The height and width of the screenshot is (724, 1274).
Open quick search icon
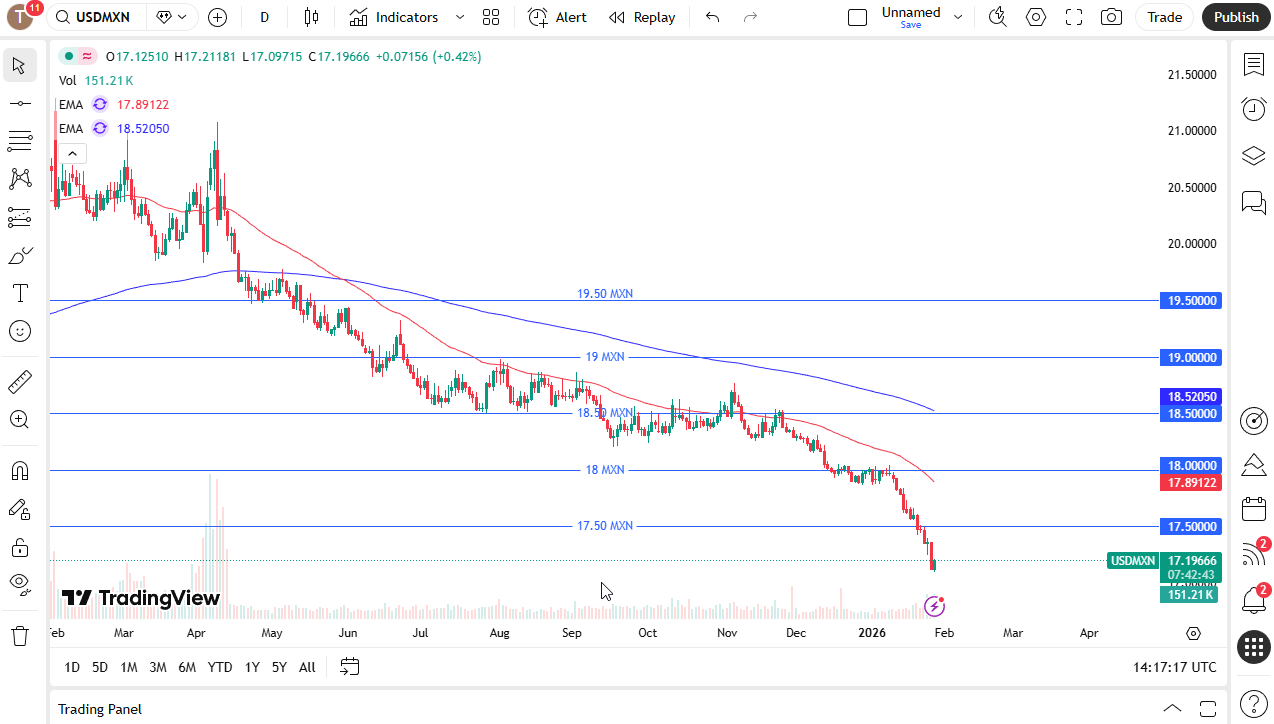[x=997, y=17]
